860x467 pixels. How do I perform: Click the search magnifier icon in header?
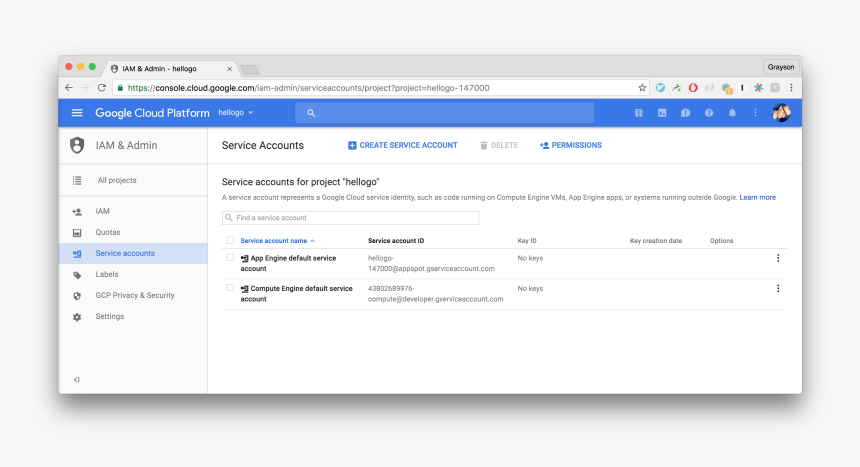311,113
